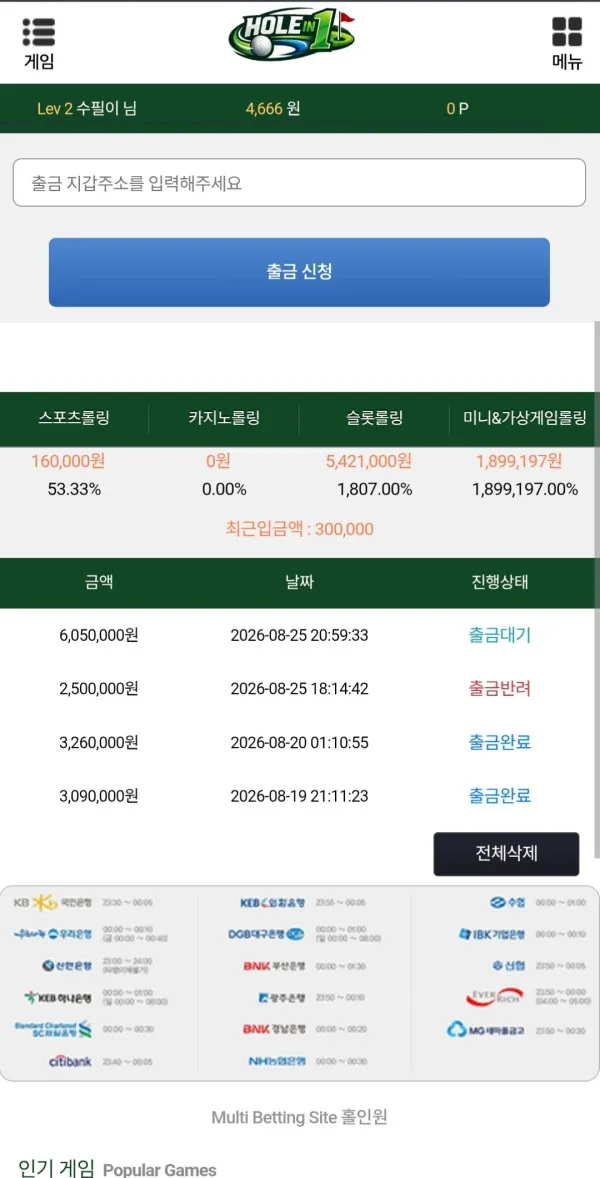Clear history with 전체삭제 button
This screenshot has height=1178, width=600.
(x=506, y=853)
